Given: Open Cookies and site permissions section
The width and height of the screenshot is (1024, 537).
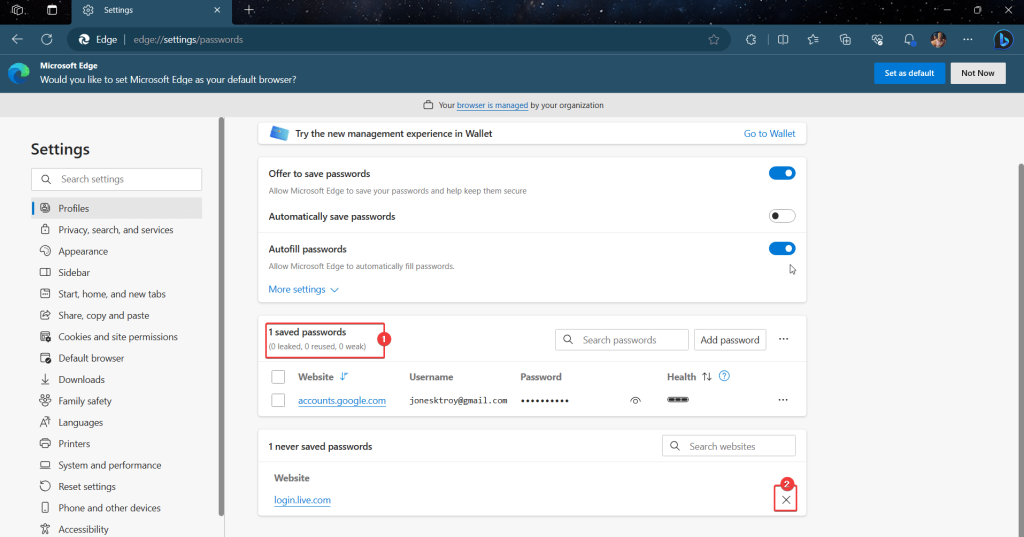Looking at the screenshot, I should point(117,337).
